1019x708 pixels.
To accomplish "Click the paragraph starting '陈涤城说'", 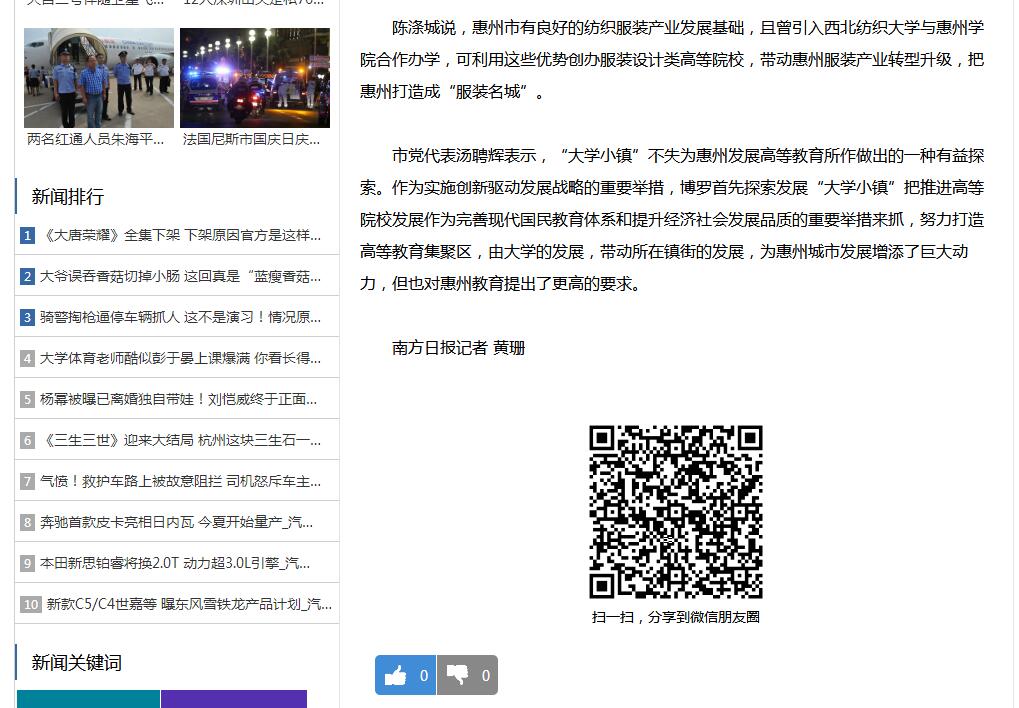I will click(x=672, y=60).
